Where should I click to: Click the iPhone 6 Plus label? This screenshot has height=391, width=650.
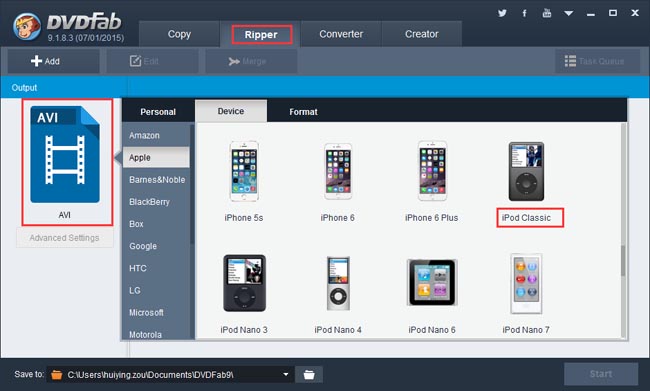point(432,218)
